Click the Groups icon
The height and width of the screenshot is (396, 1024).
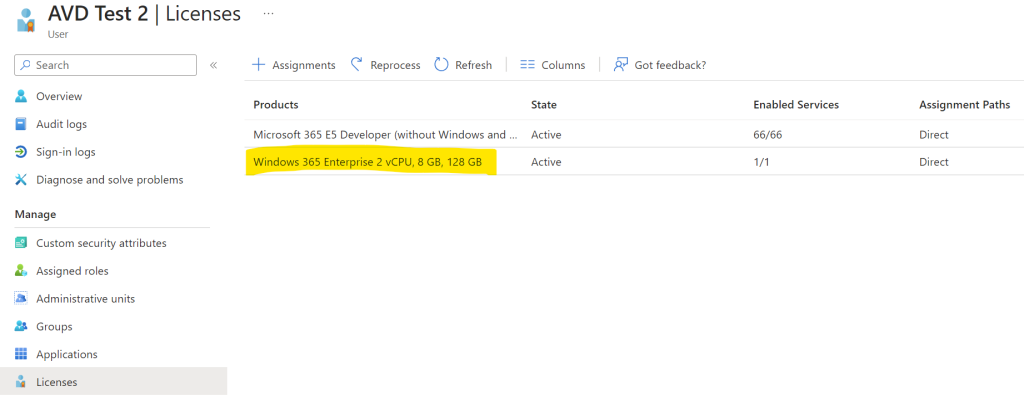21,327
